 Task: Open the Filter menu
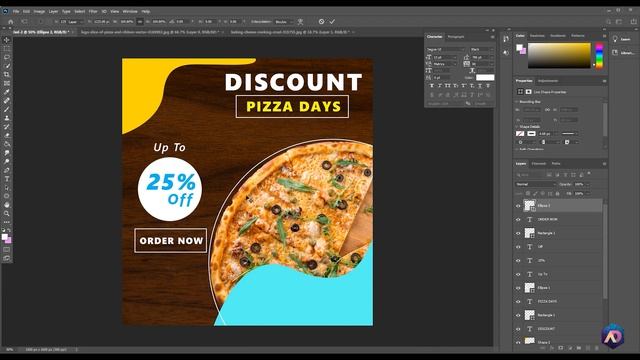(93, 11)
